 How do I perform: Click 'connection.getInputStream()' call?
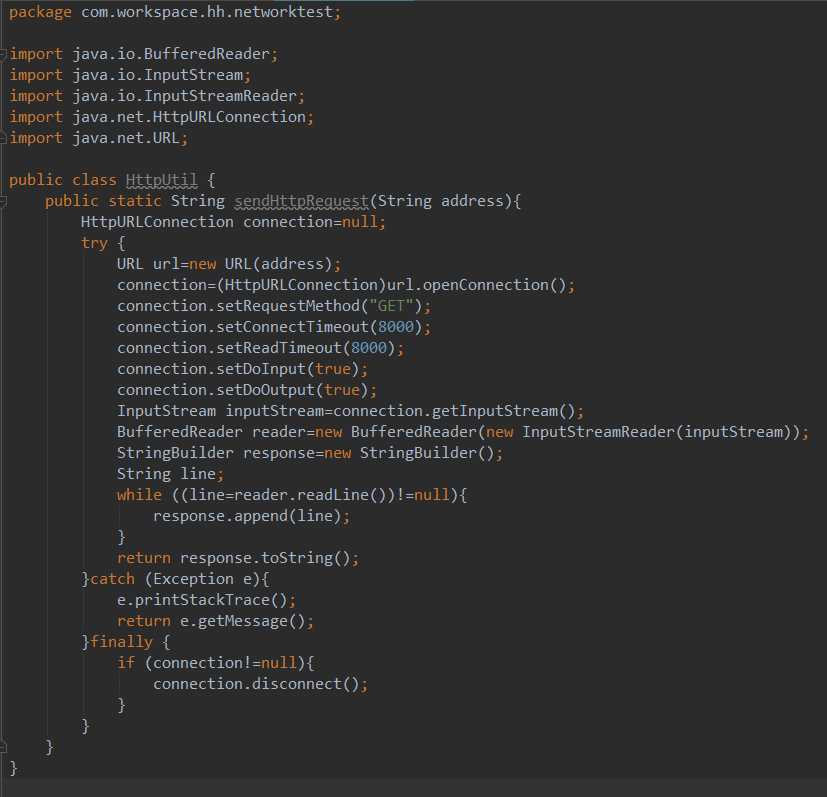454,411
